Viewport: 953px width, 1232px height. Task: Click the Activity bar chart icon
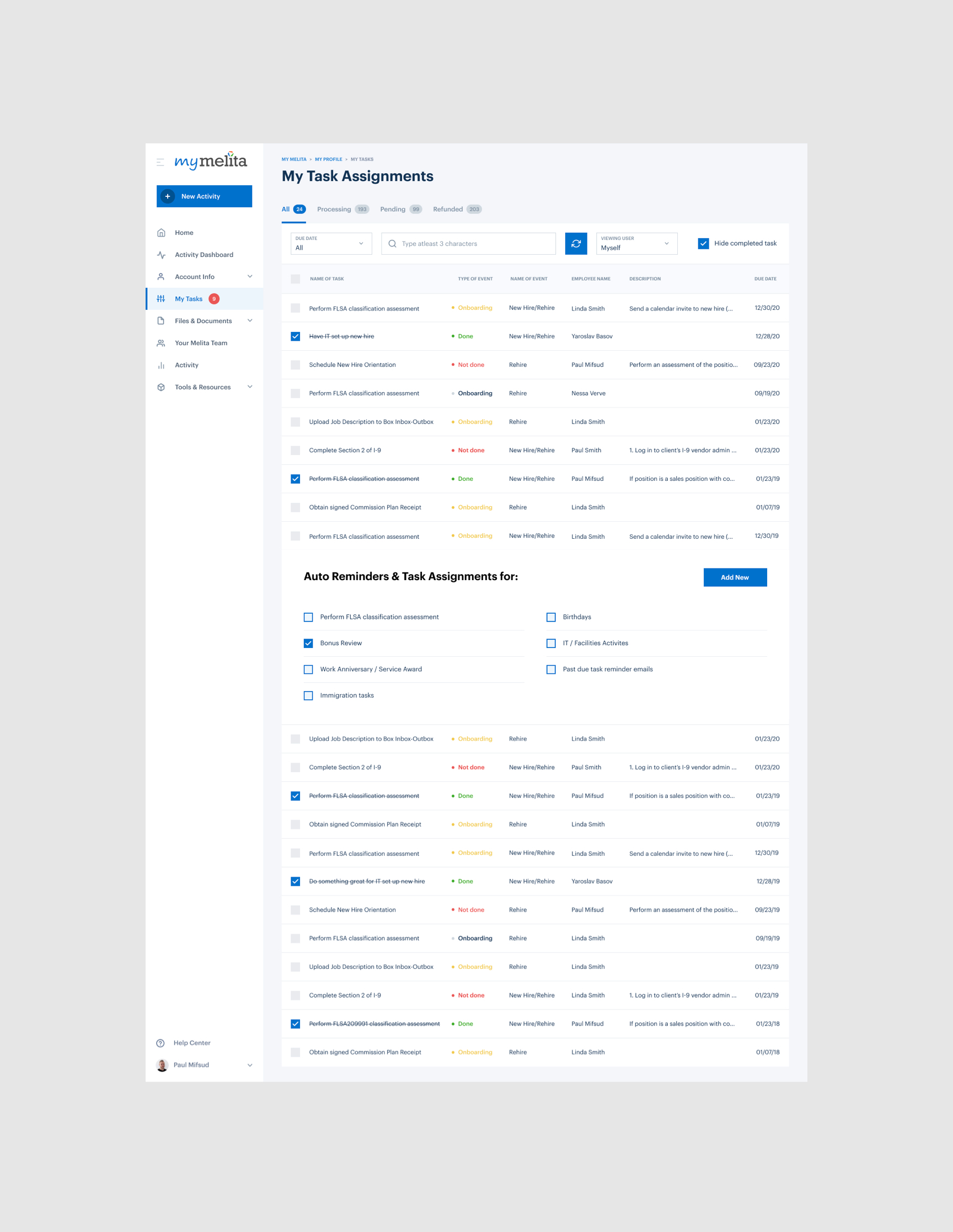click(161, 365)
